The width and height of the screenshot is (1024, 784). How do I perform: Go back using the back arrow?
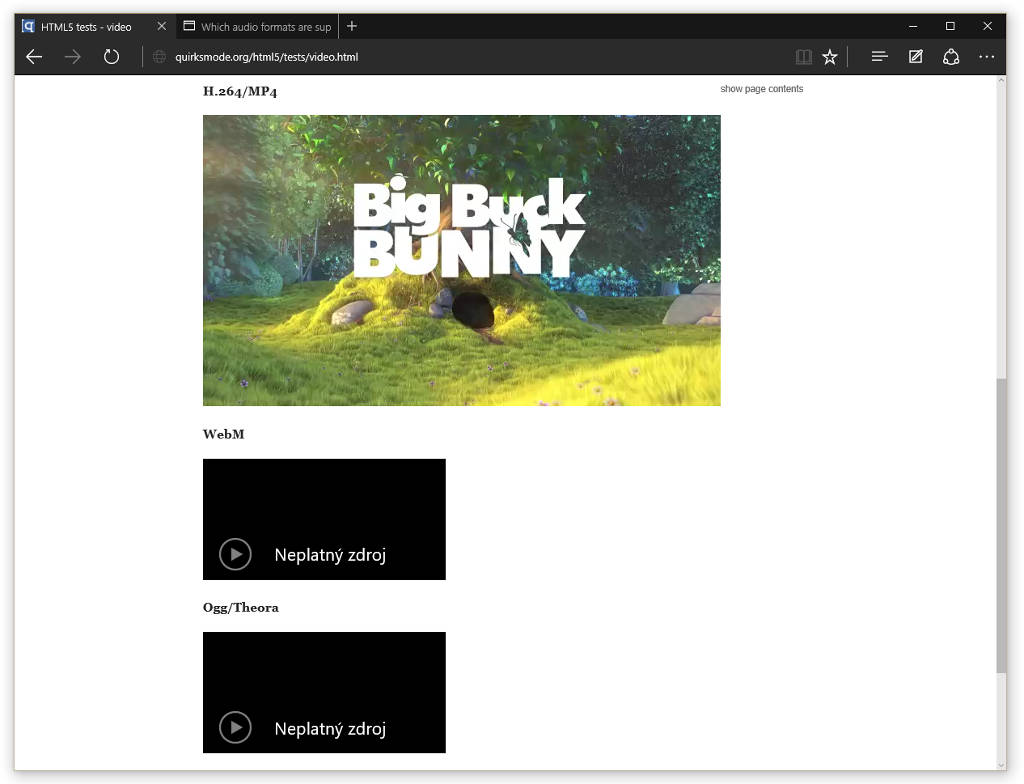(x=34, y=57)
